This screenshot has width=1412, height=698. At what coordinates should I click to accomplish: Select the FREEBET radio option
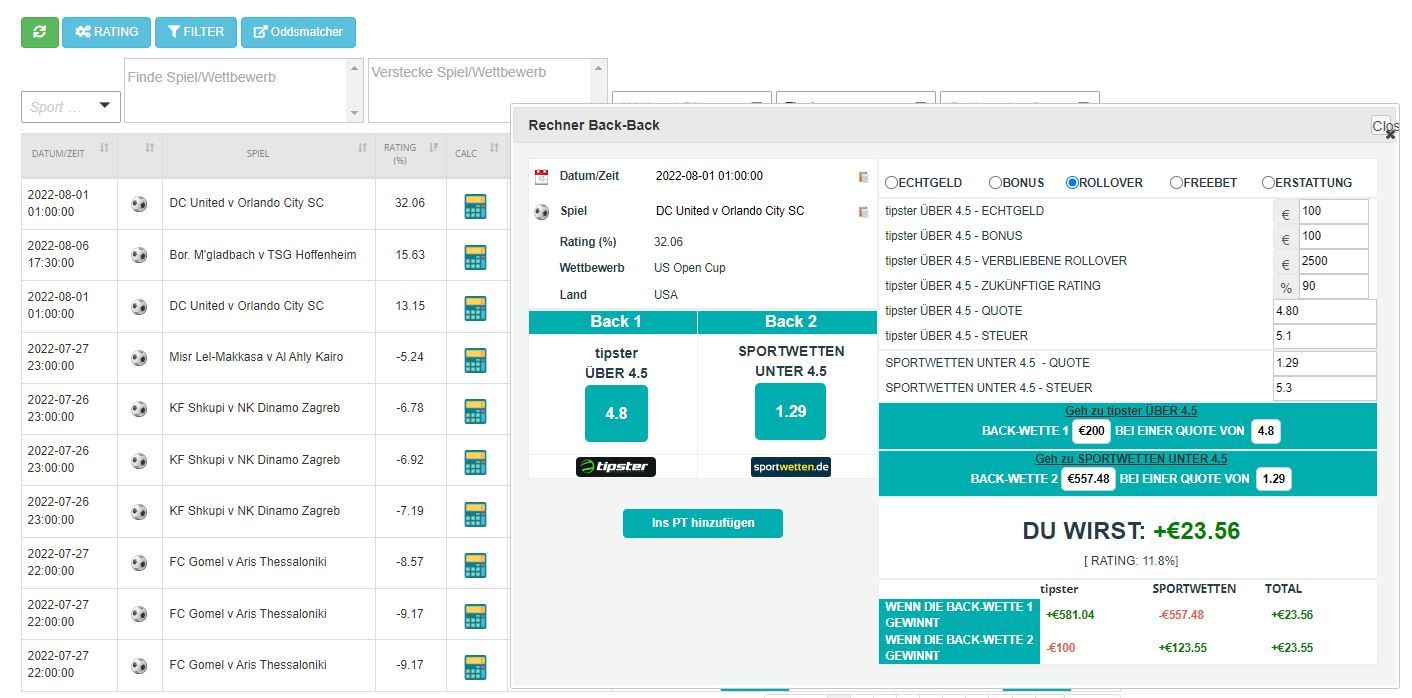(1176, 183)
